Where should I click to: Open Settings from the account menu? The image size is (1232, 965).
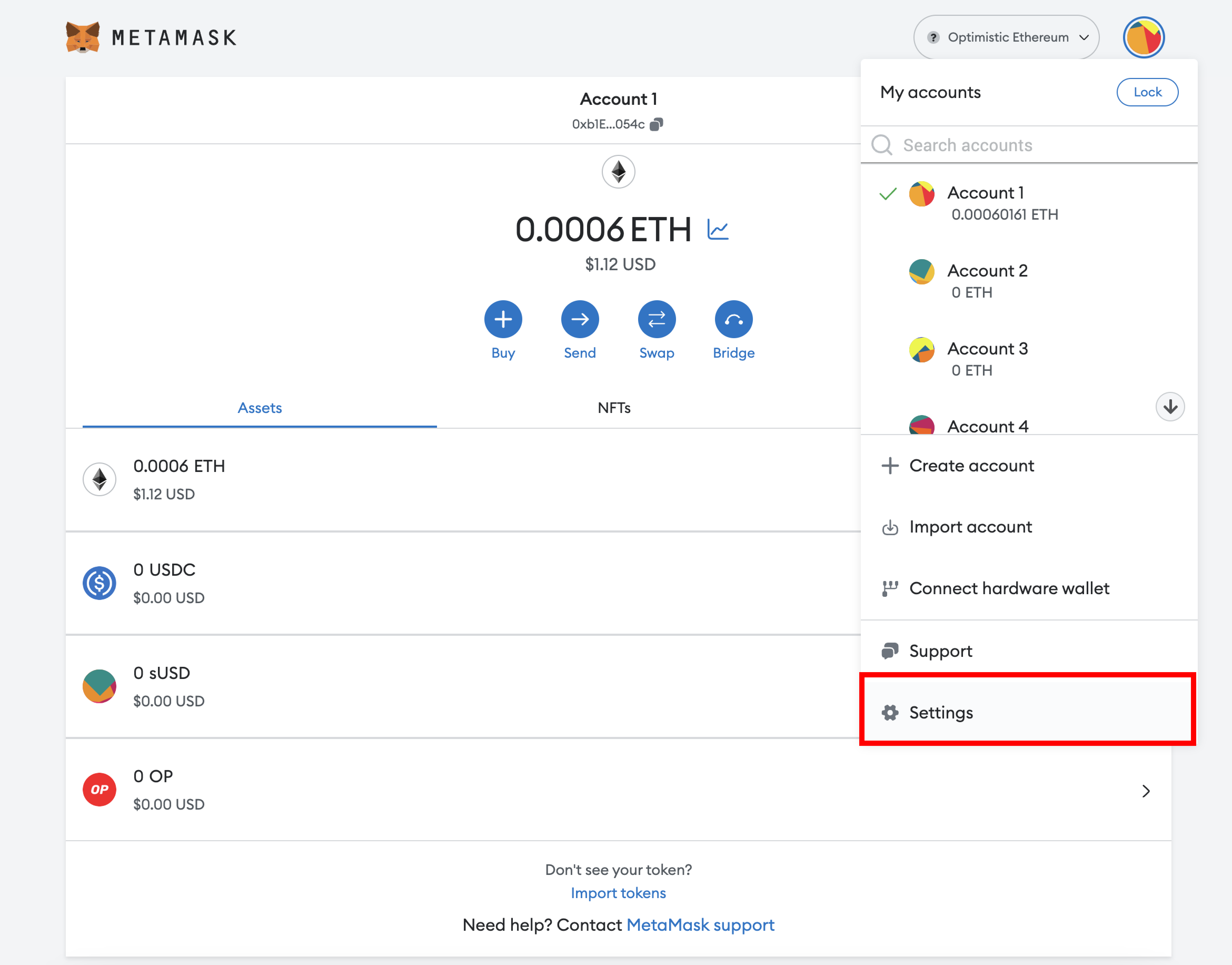click(941, 712)
